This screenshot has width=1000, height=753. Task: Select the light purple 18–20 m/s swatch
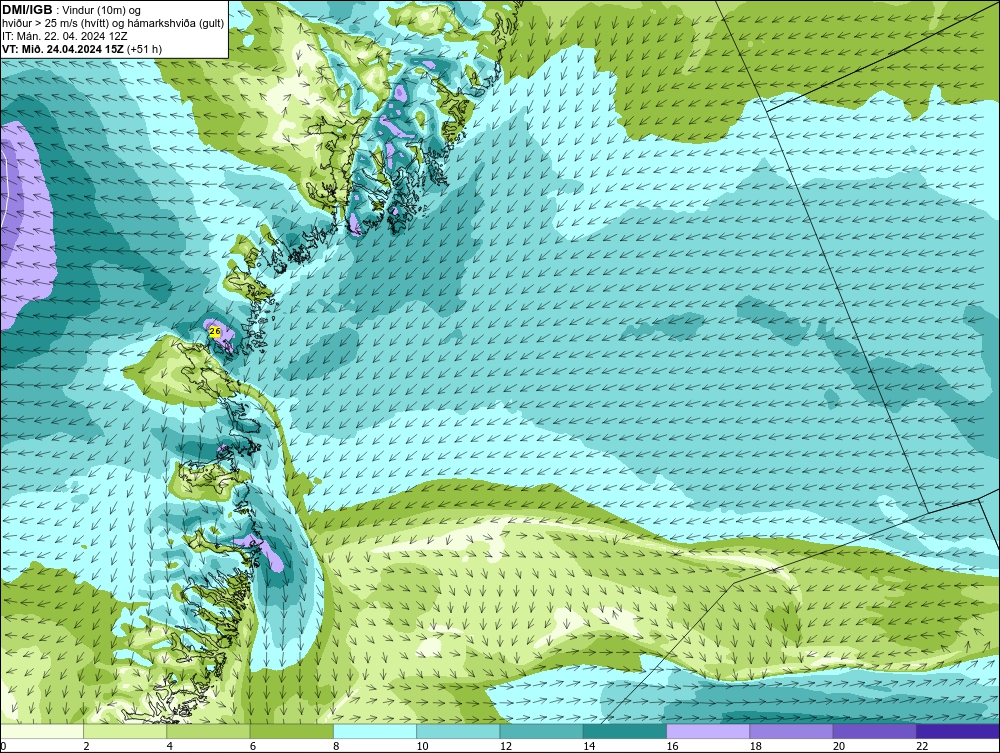click(x=791, y=731)
